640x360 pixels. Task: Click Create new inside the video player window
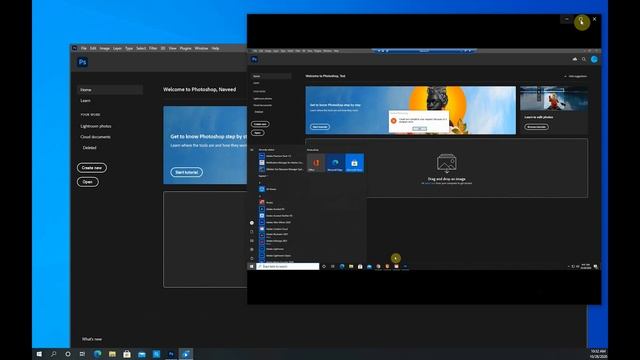tap(260, 124)
